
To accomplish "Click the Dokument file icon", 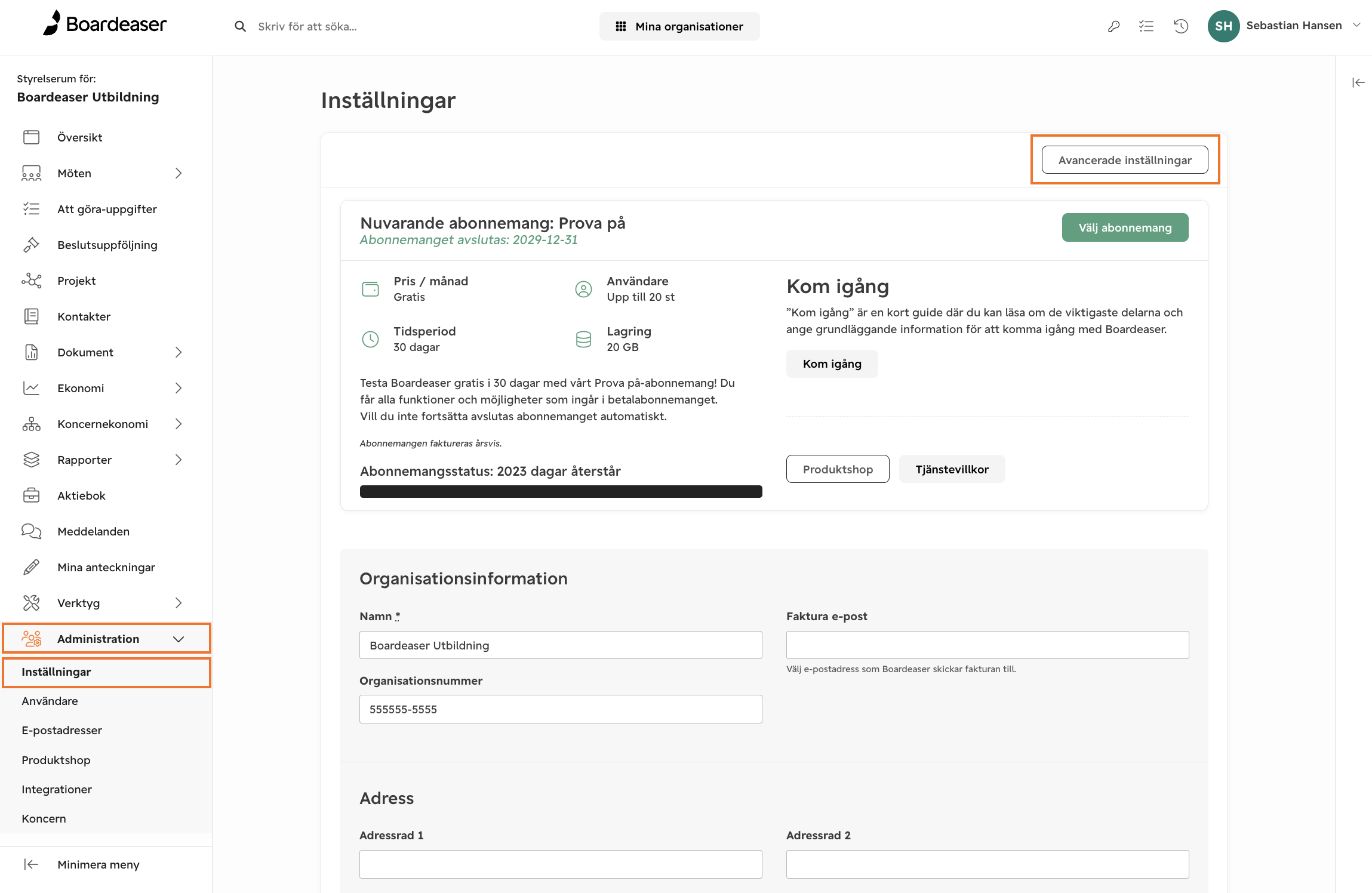I will click(32, 352).
